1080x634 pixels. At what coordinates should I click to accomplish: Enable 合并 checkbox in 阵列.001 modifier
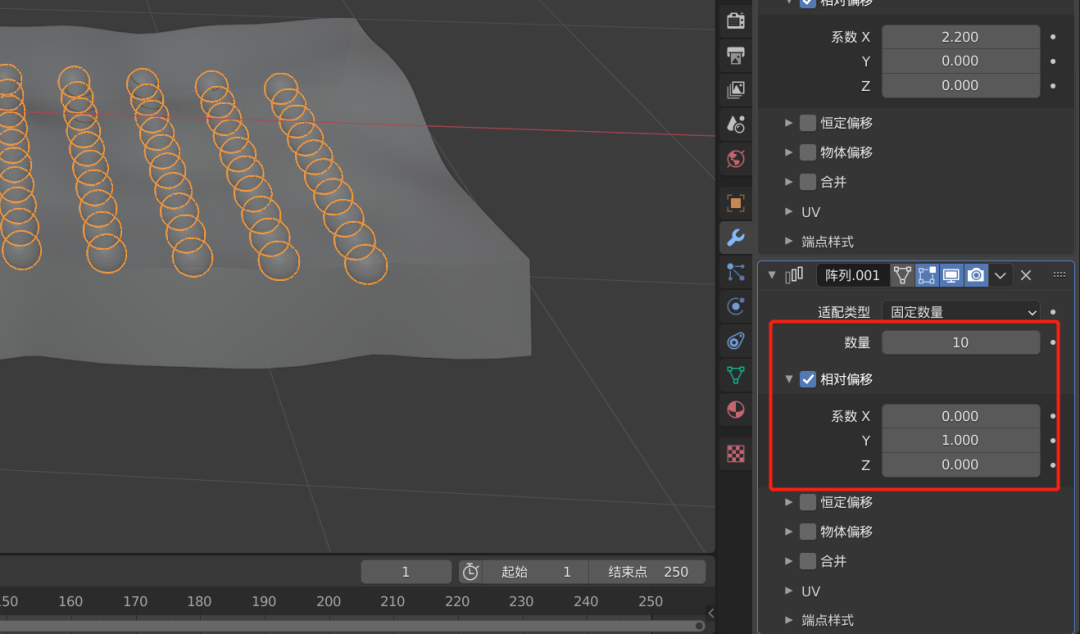[808, 562]
